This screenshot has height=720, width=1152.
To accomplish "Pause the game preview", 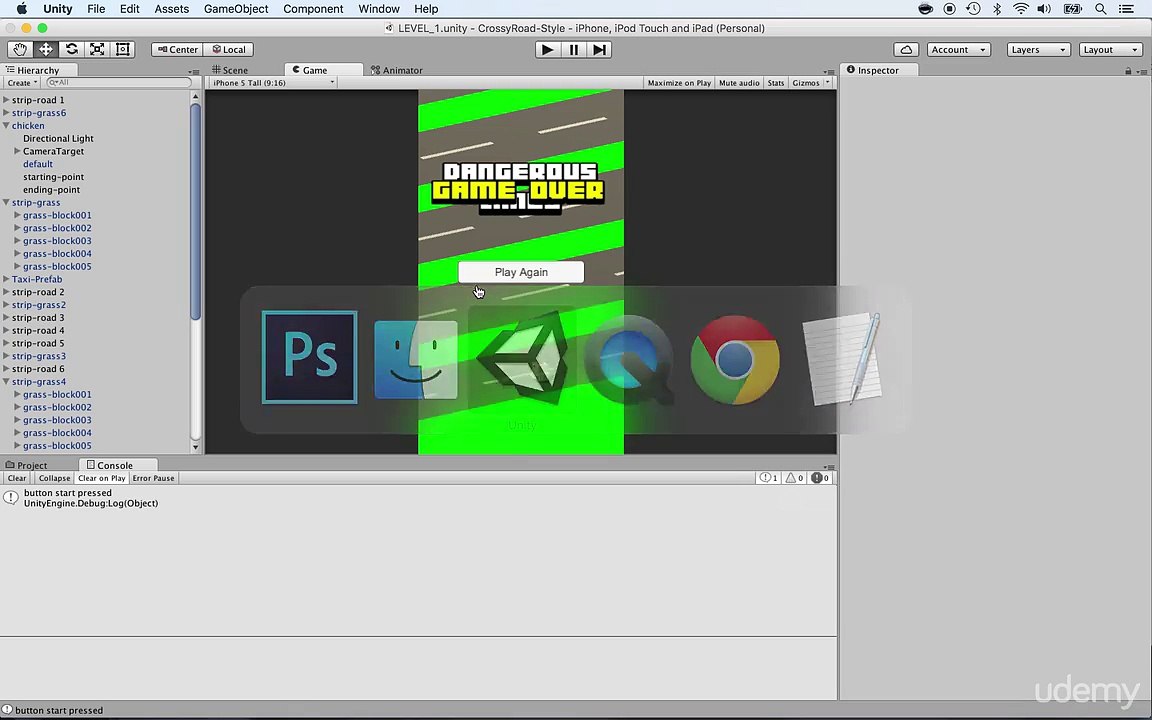I will click(x=574, y=49).
